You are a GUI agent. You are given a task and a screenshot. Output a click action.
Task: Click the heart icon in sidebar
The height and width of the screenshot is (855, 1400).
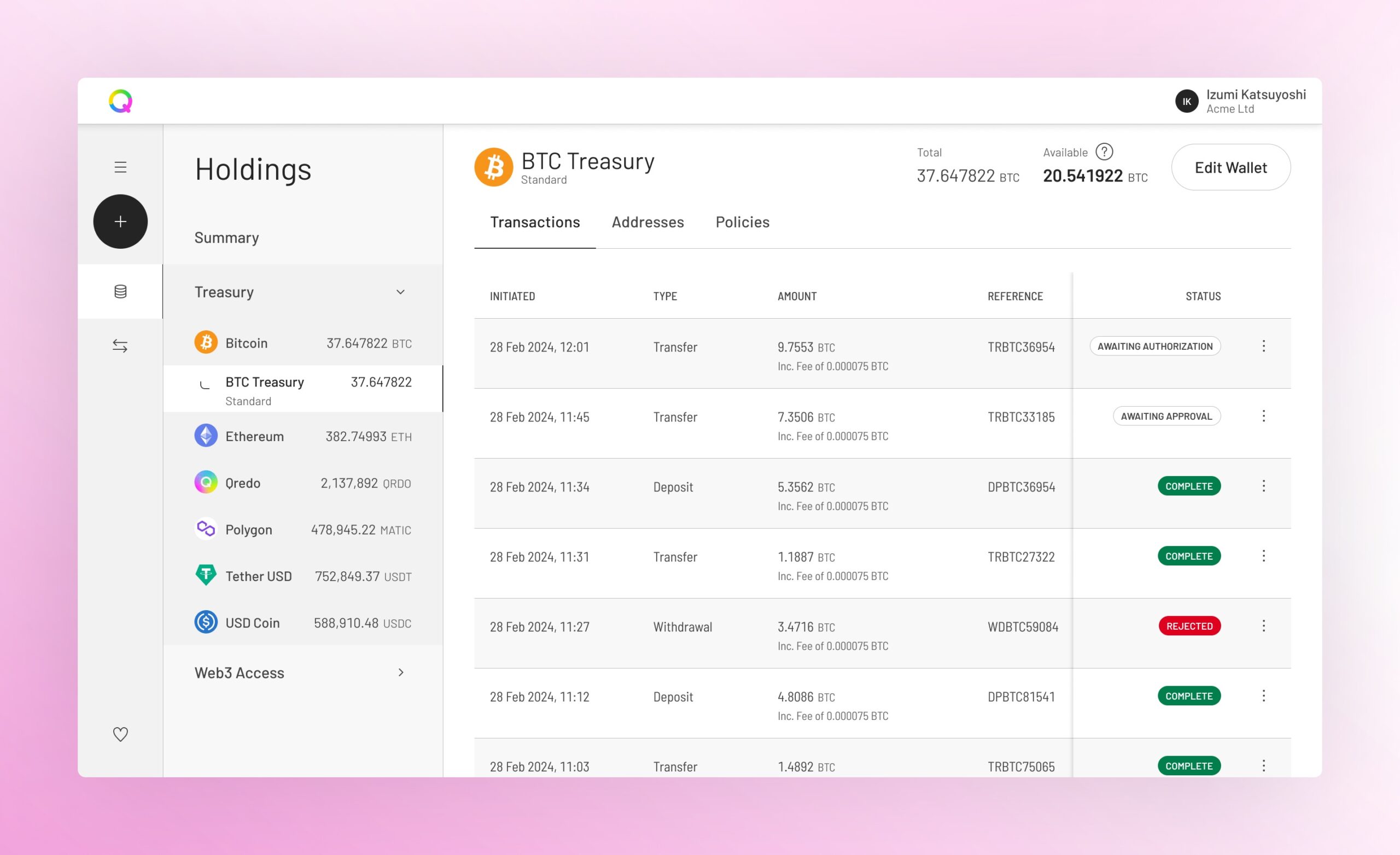(x=120, y=734)
